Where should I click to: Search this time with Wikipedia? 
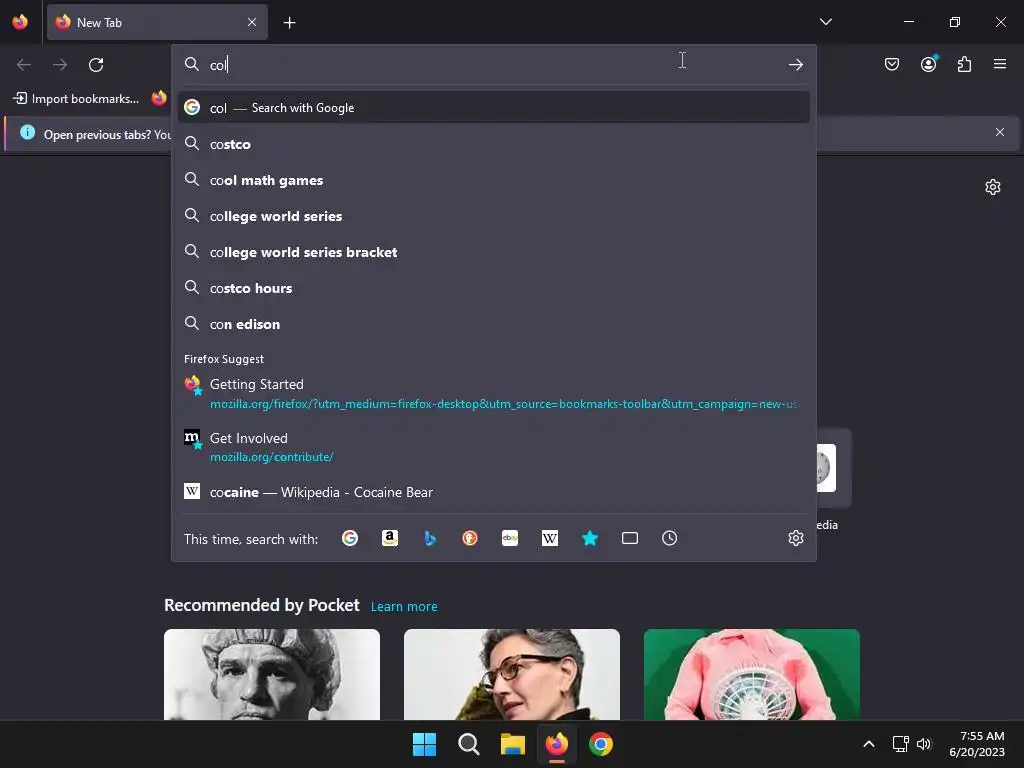(550, 538)
